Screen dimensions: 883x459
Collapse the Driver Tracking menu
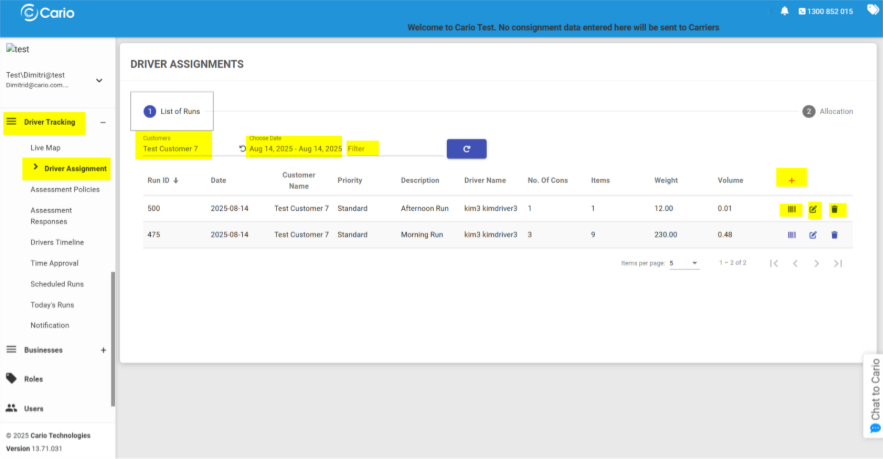tap(103, 123)
